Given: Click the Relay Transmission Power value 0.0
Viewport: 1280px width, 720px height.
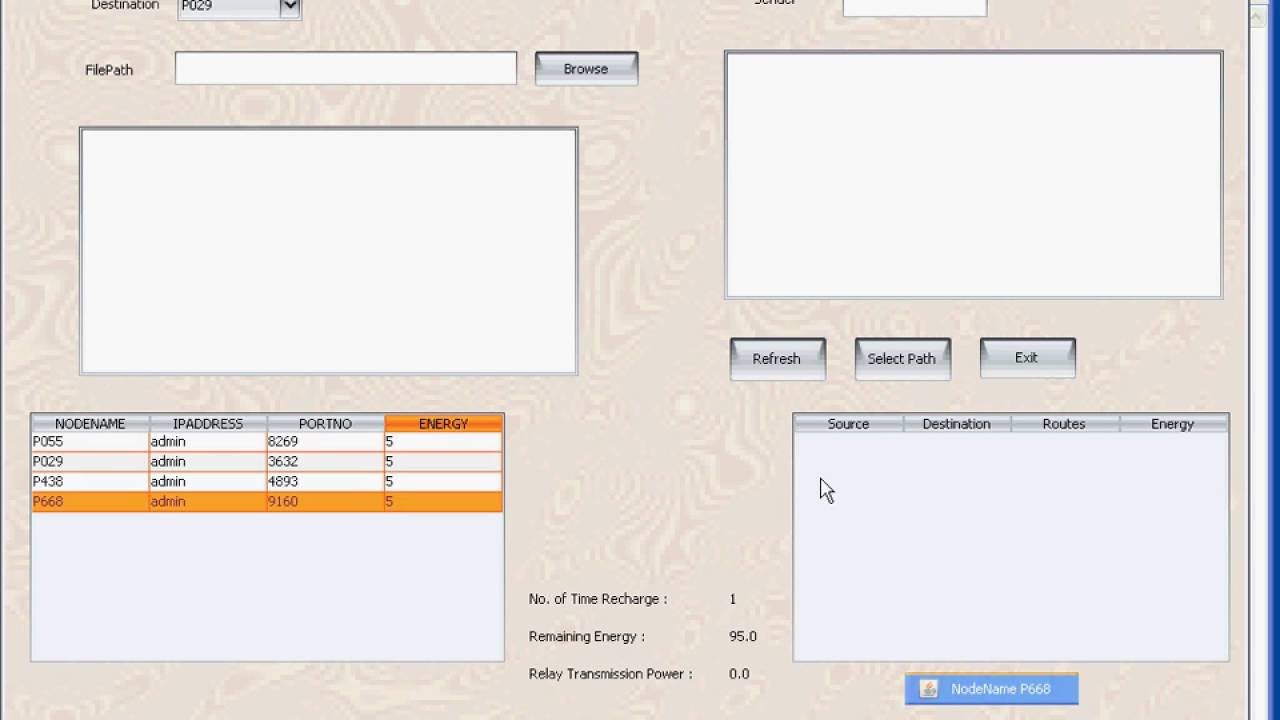Looking at the screenshot, I should 739,674.
